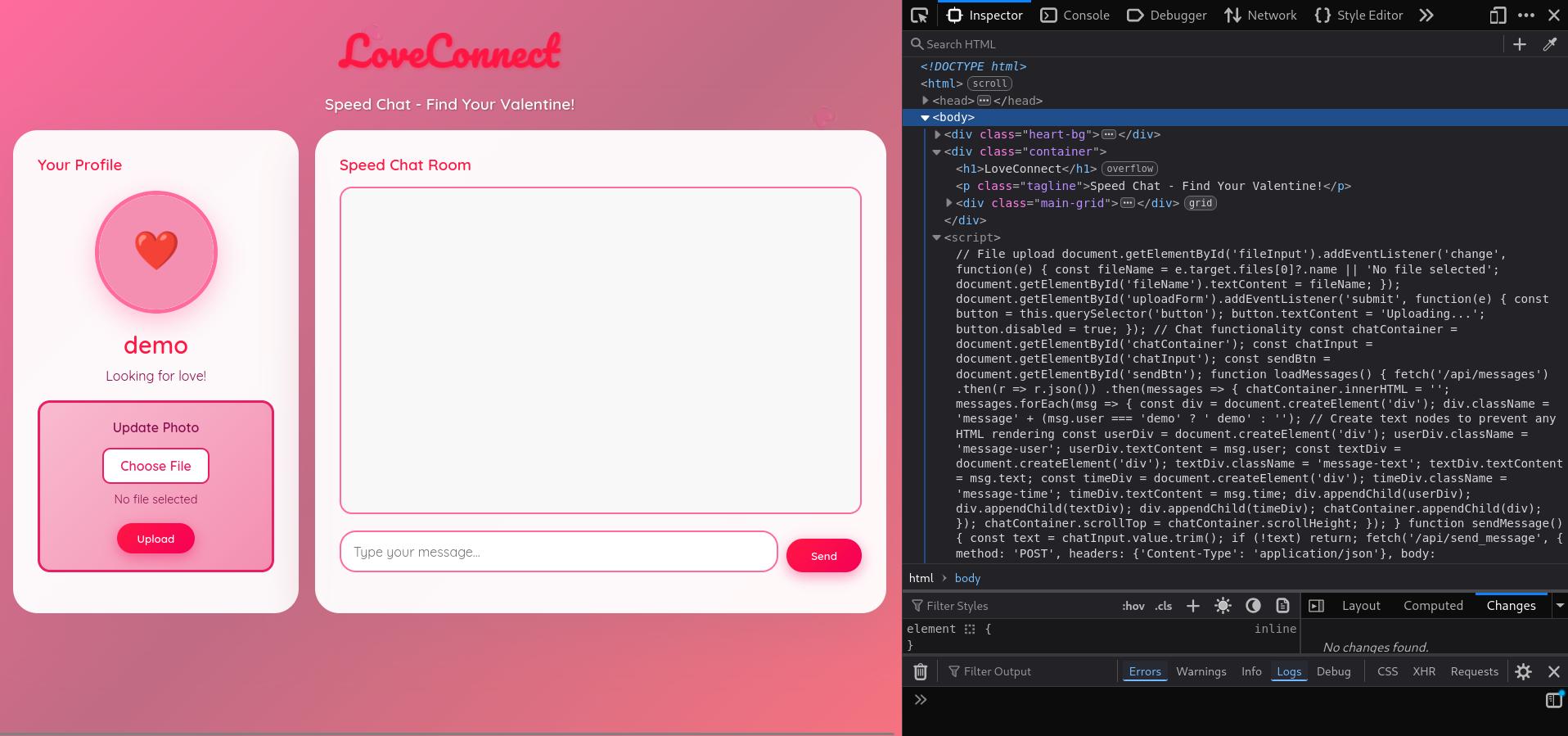
Task: Toggle print media simulation icon
Action: click(x=1282, y=606)
